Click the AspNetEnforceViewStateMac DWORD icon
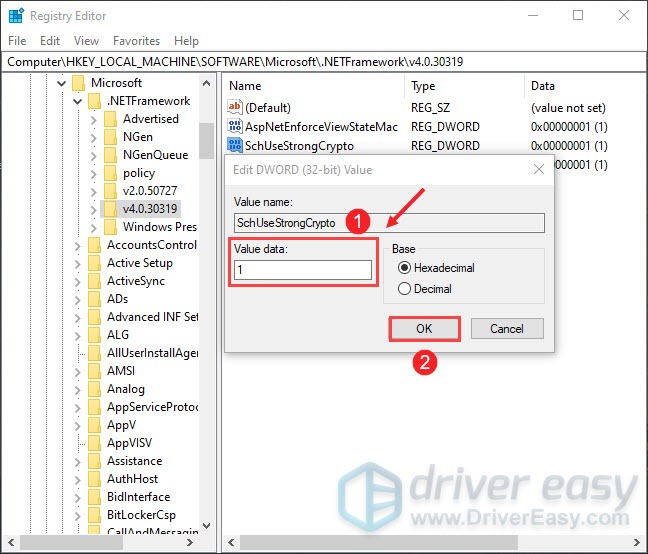 click(x=235, y=126)
